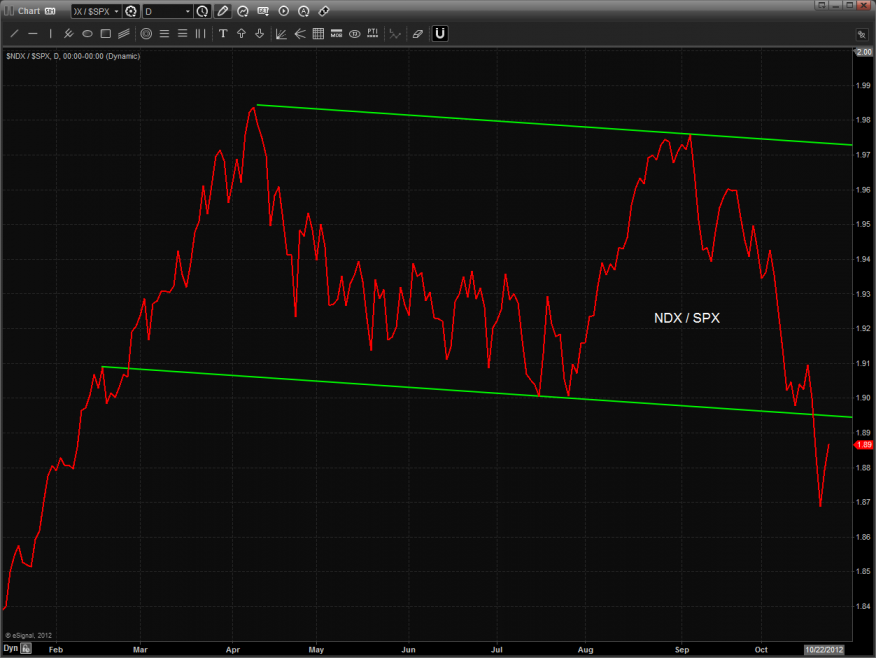Click the 1.95 price axis label
Screen dimensions: 876x658
863,224
